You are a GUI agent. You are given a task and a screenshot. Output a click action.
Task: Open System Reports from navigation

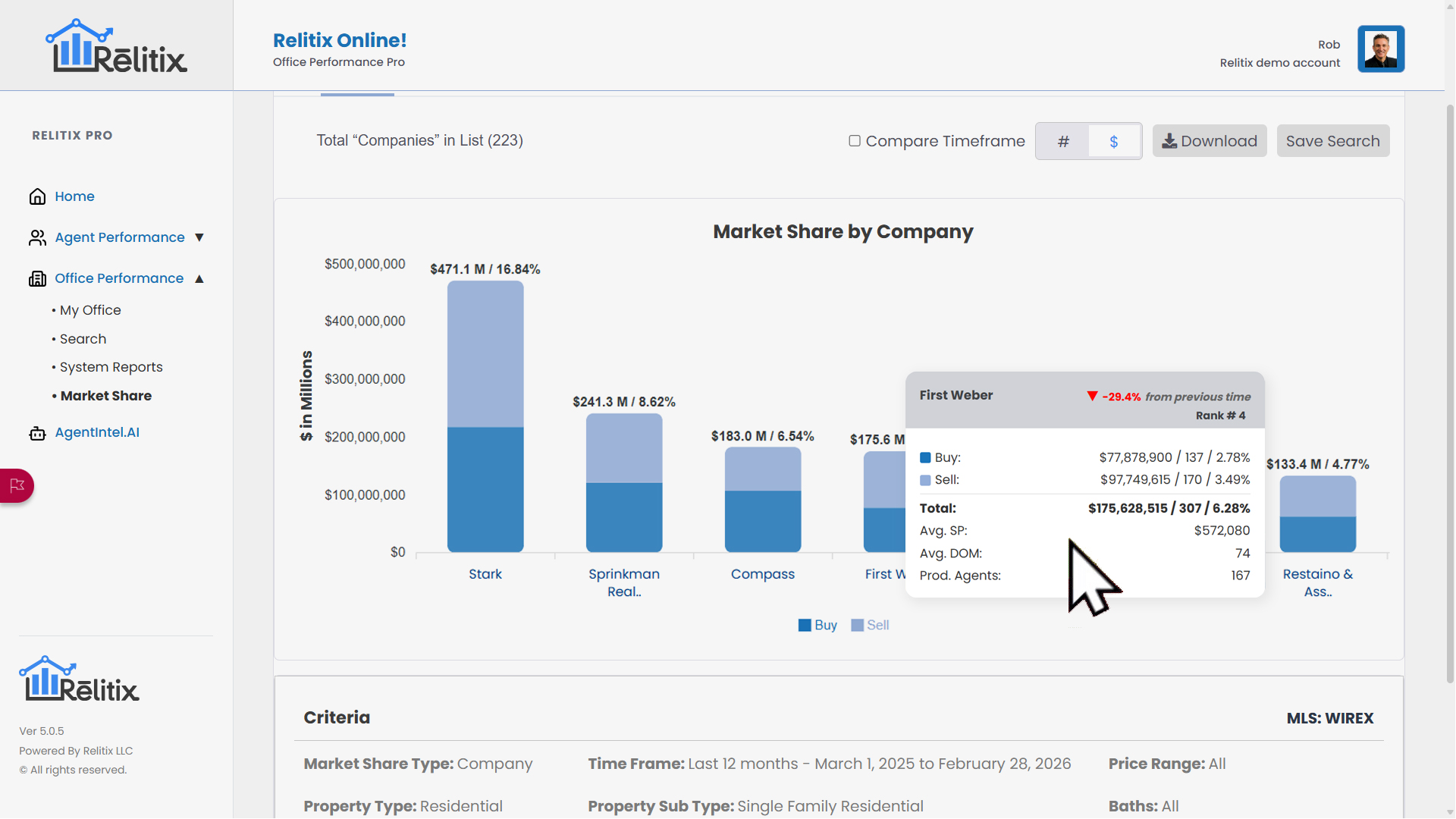point(111,367)
